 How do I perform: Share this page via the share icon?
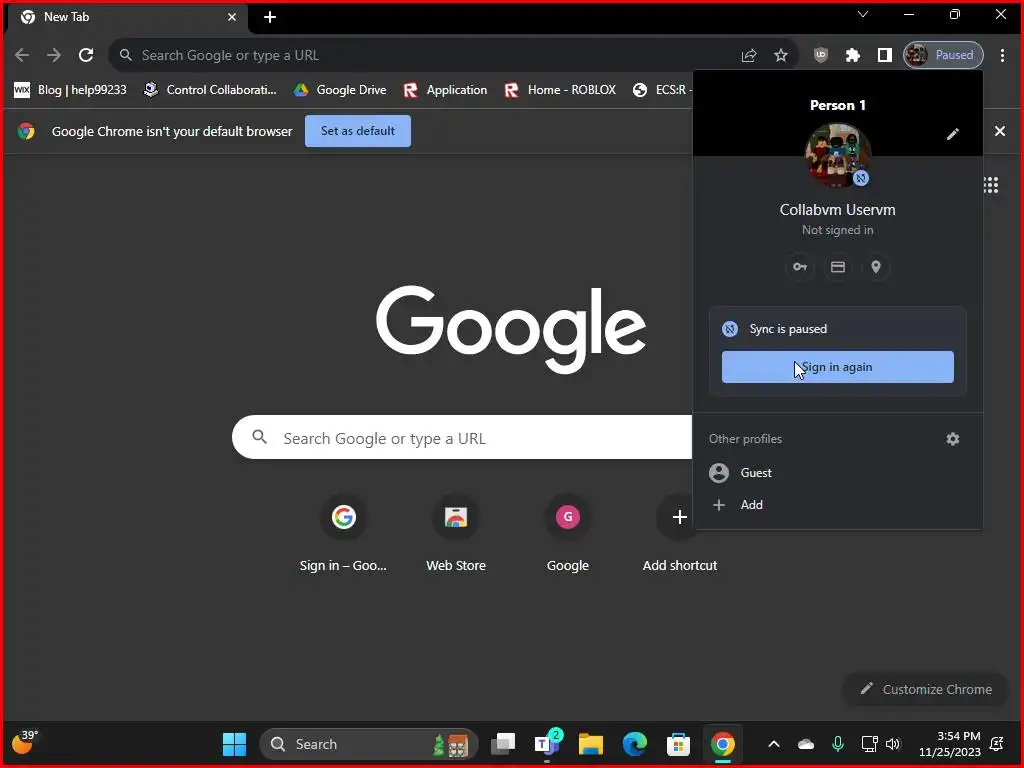click(748, 56)
